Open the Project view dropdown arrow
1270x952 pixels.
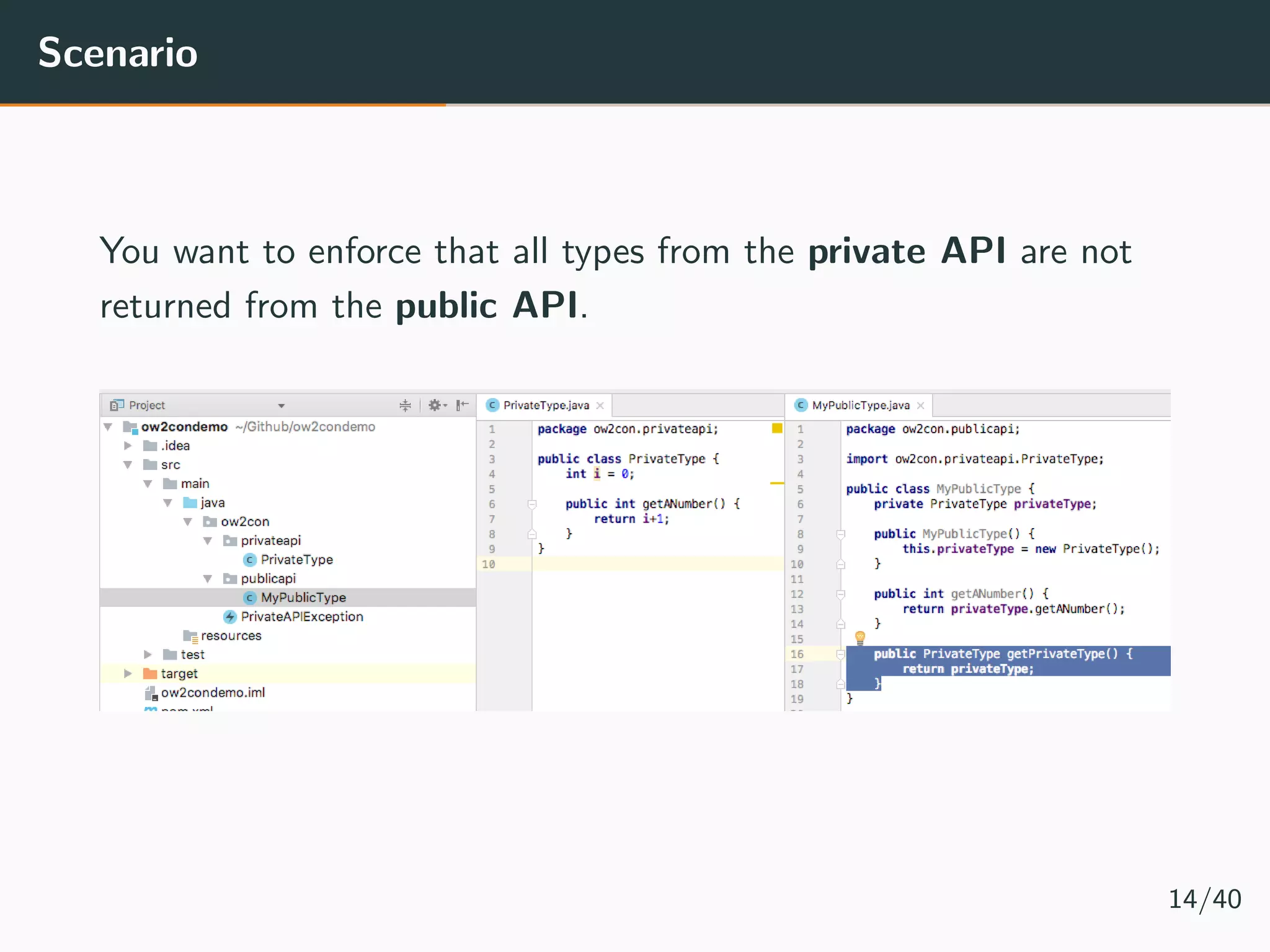coord(281,406)
